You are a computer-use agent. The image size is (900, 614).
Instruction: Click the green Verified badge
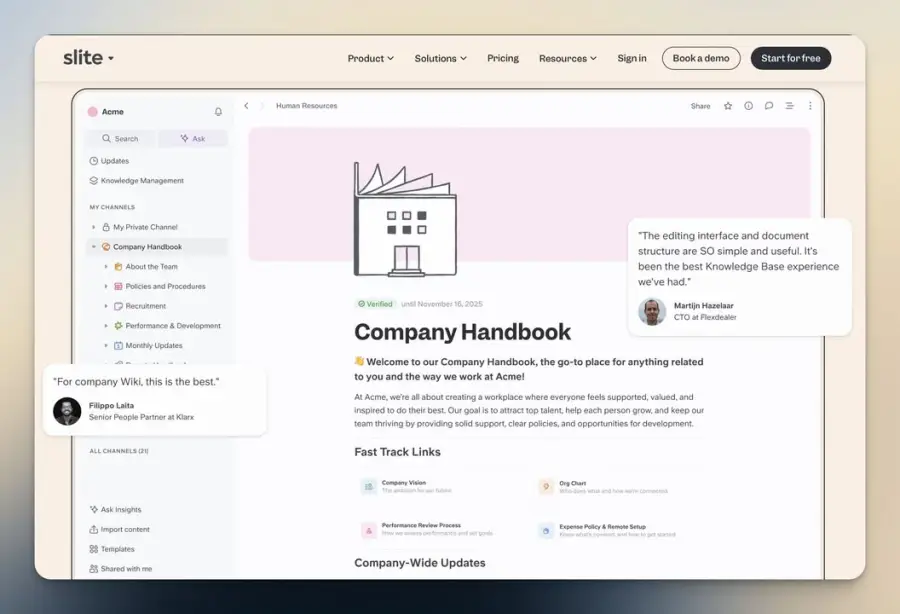375,304
